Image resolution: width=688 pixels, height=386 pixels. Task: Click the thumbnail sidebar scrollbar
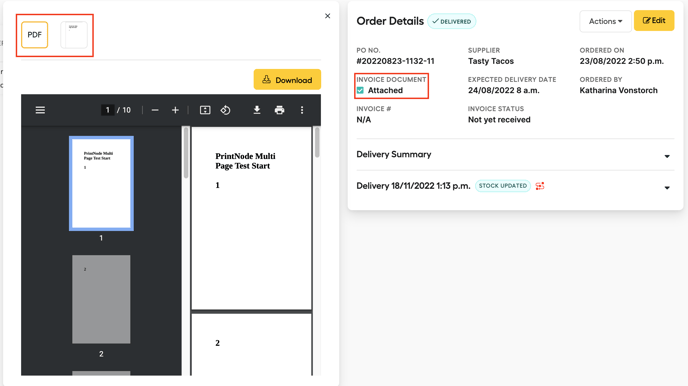click(186, 153)
